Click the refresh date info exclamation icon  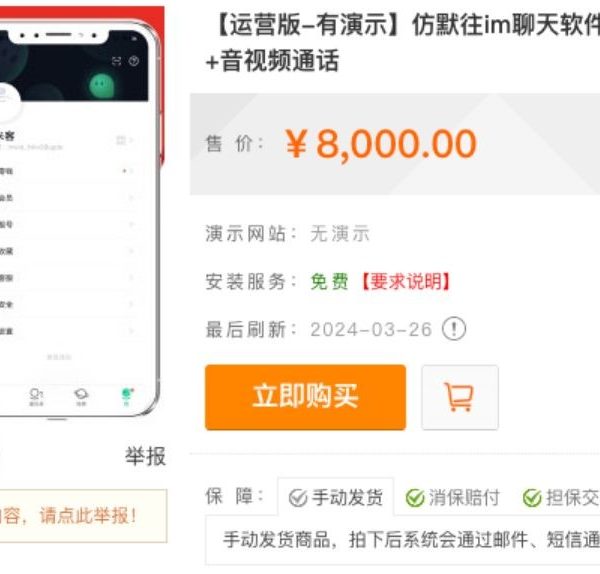pyautogui.click(x=454, y=329)
